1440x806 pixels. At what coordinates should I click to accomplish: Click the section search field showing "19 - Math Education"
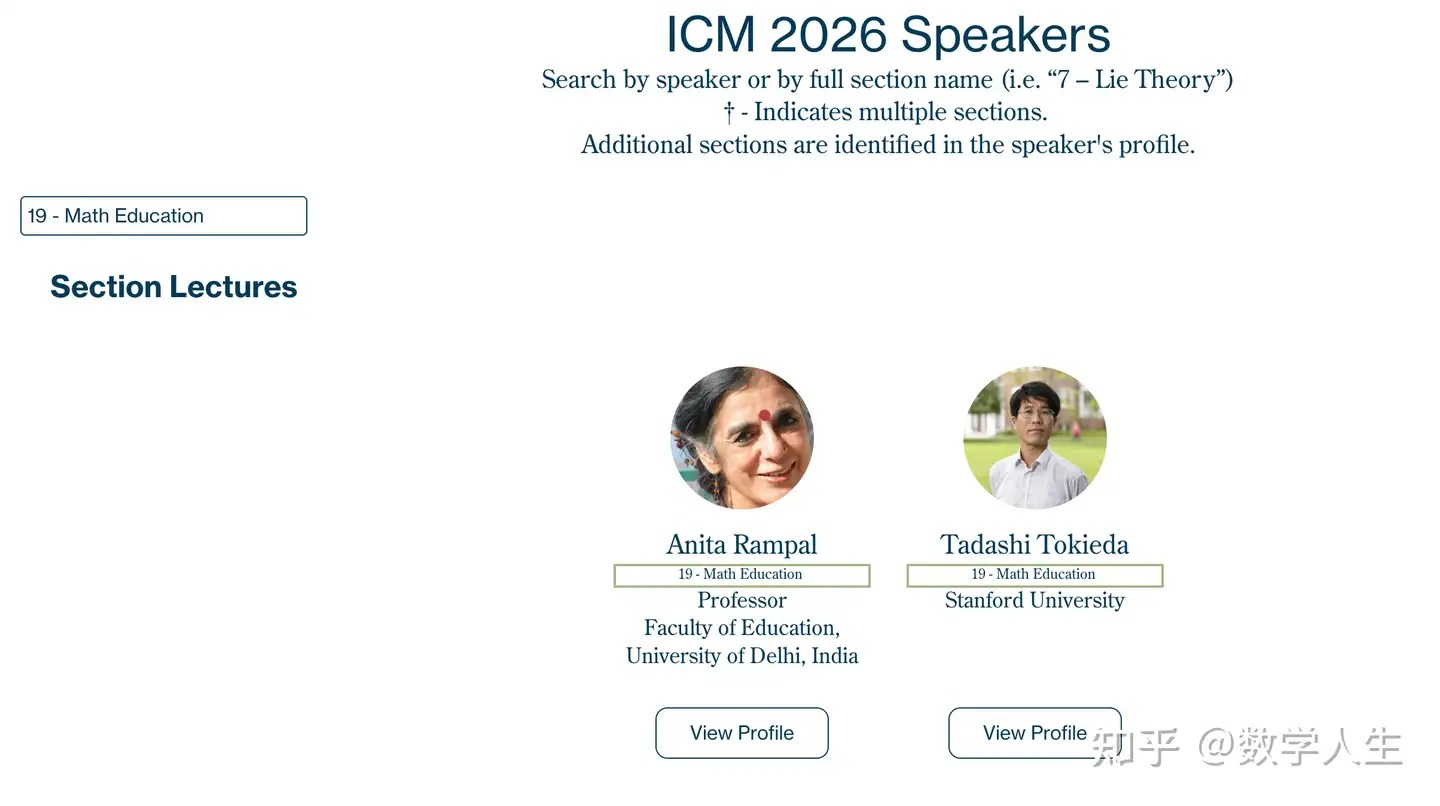[x=163, y=216]
